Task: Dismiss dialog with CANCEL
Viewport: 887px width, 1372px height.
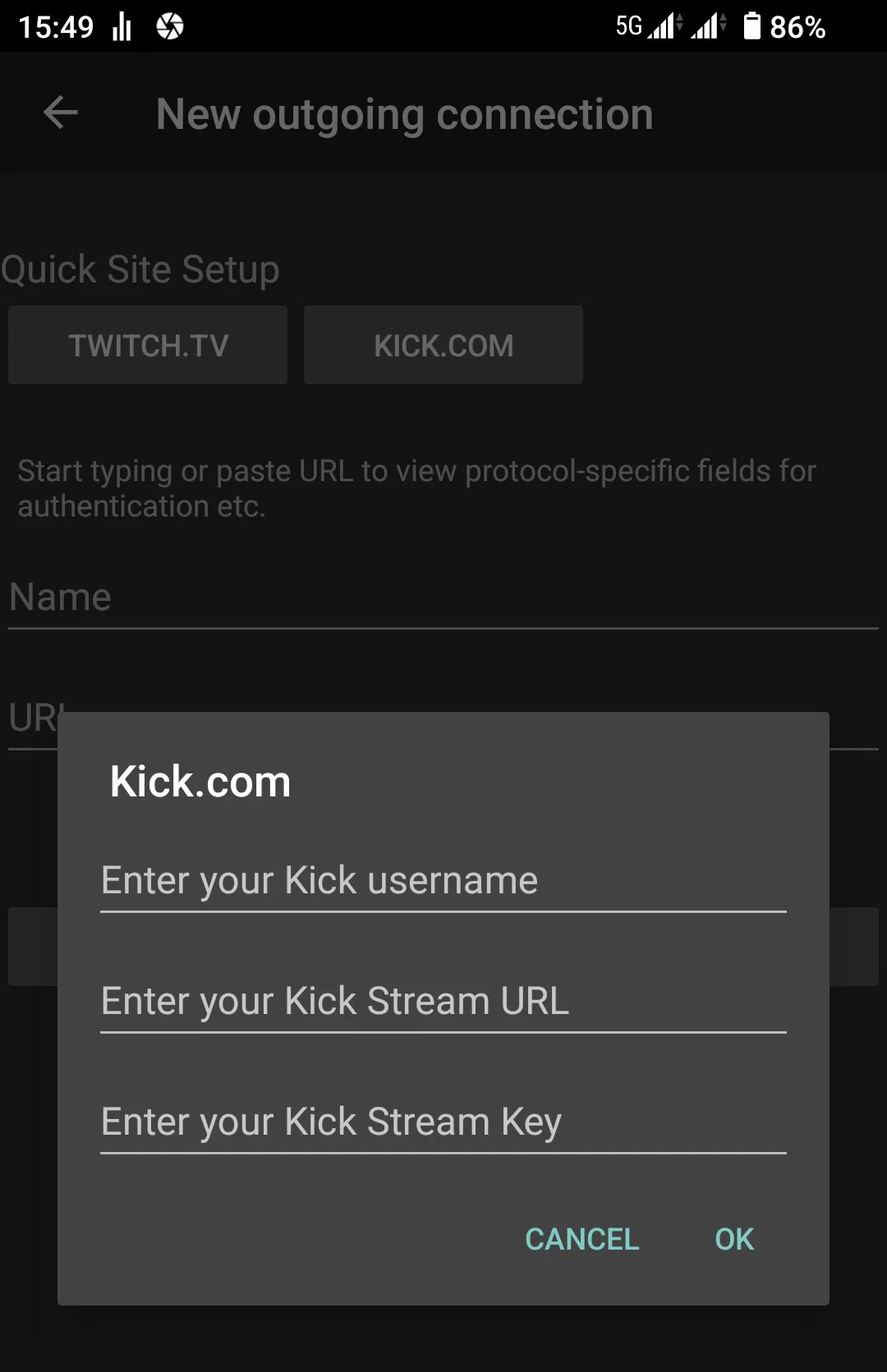Action: [582, 1239]
